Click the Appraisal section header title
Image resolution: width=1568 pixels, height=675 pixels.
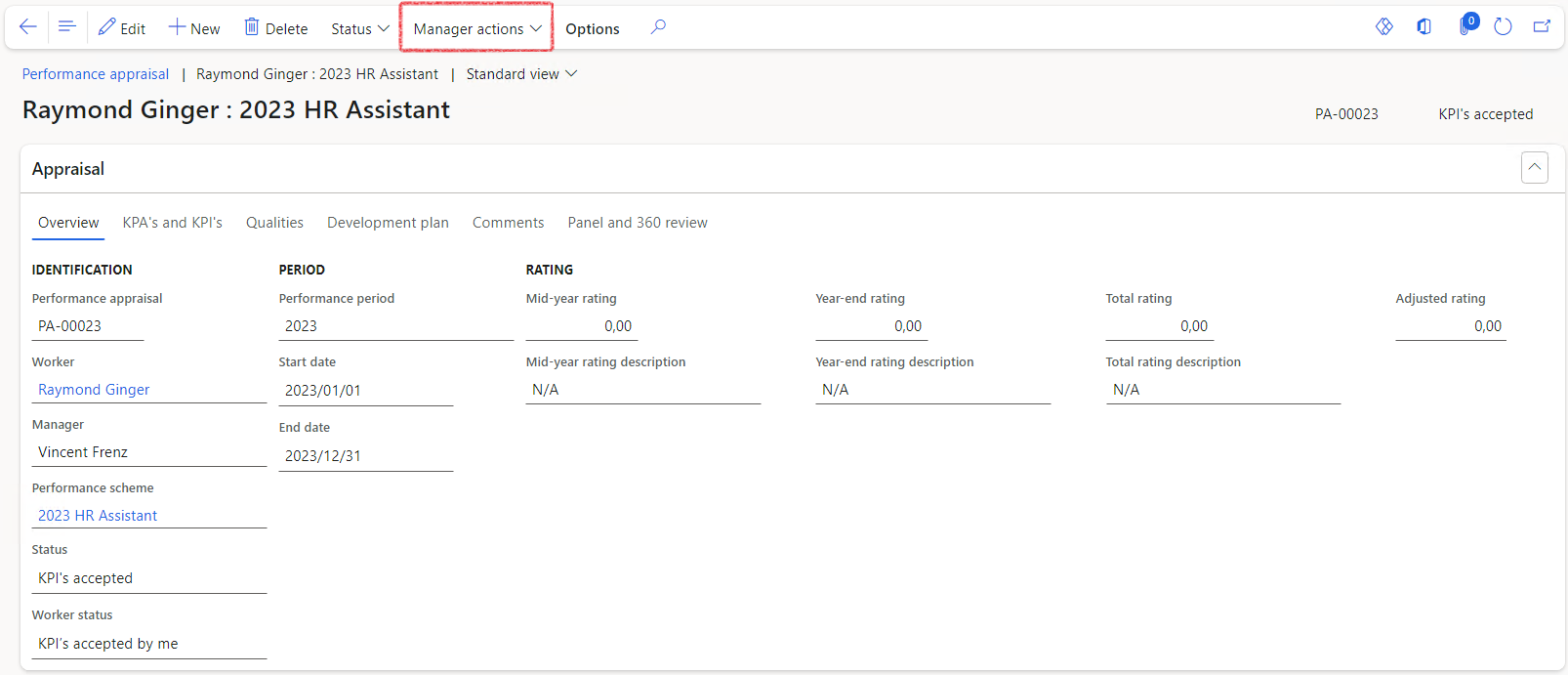(68, 169)
